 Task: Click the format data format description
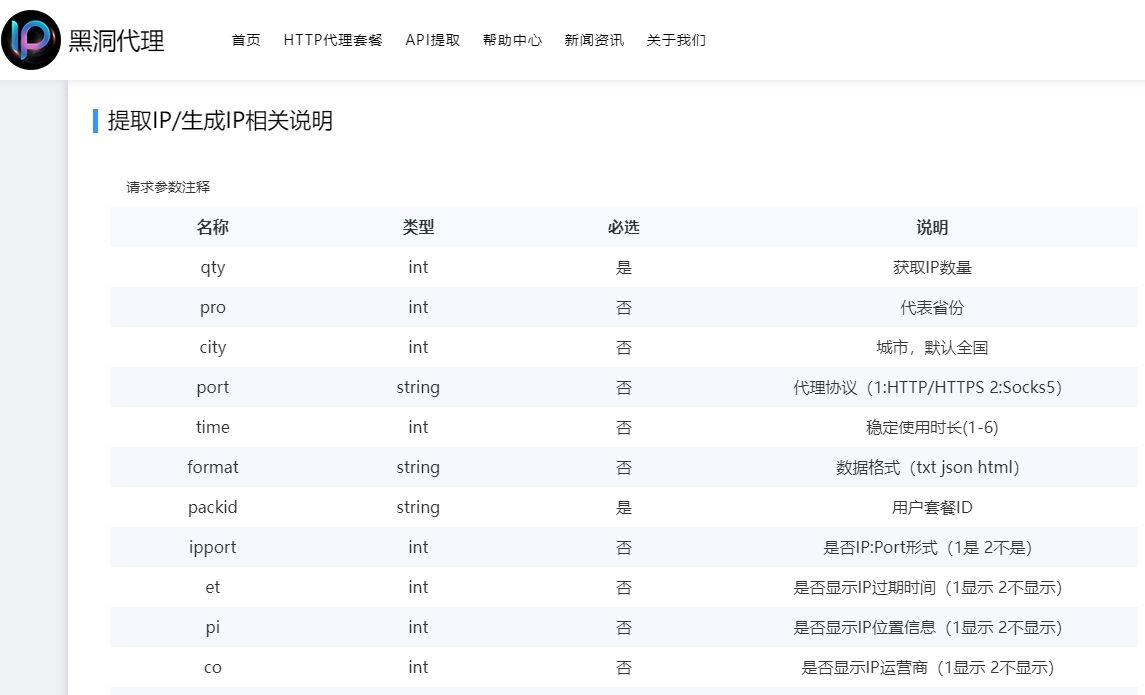click(927, 467)
